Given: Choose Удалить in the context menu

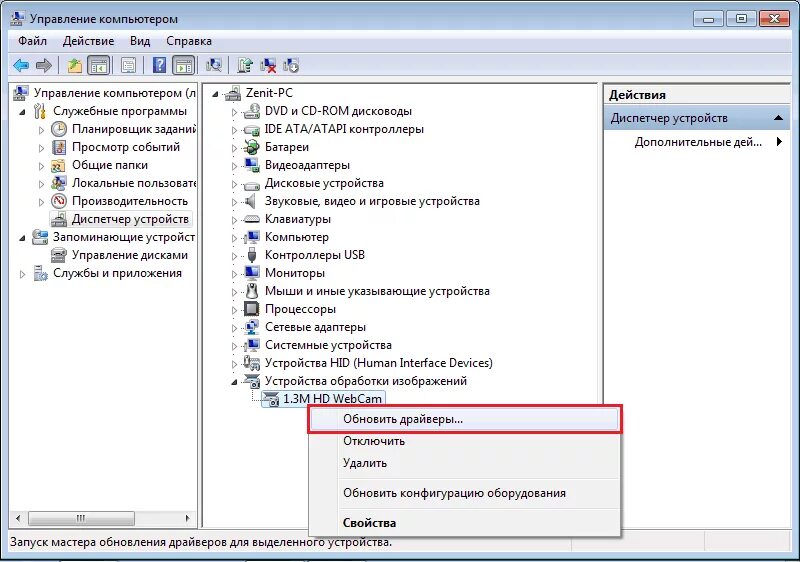Looking at the screenshot, I should (464, 463).
